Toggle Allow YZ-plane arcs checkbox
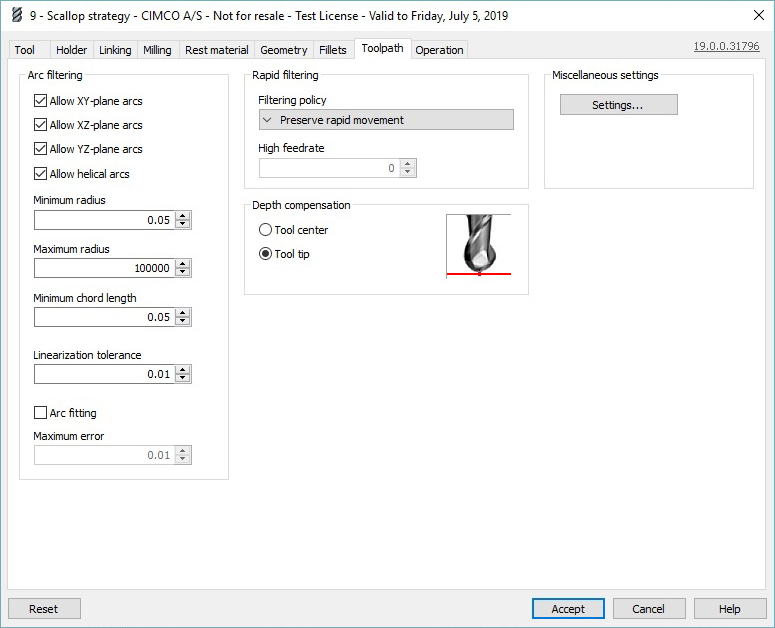 click(40, 149)
